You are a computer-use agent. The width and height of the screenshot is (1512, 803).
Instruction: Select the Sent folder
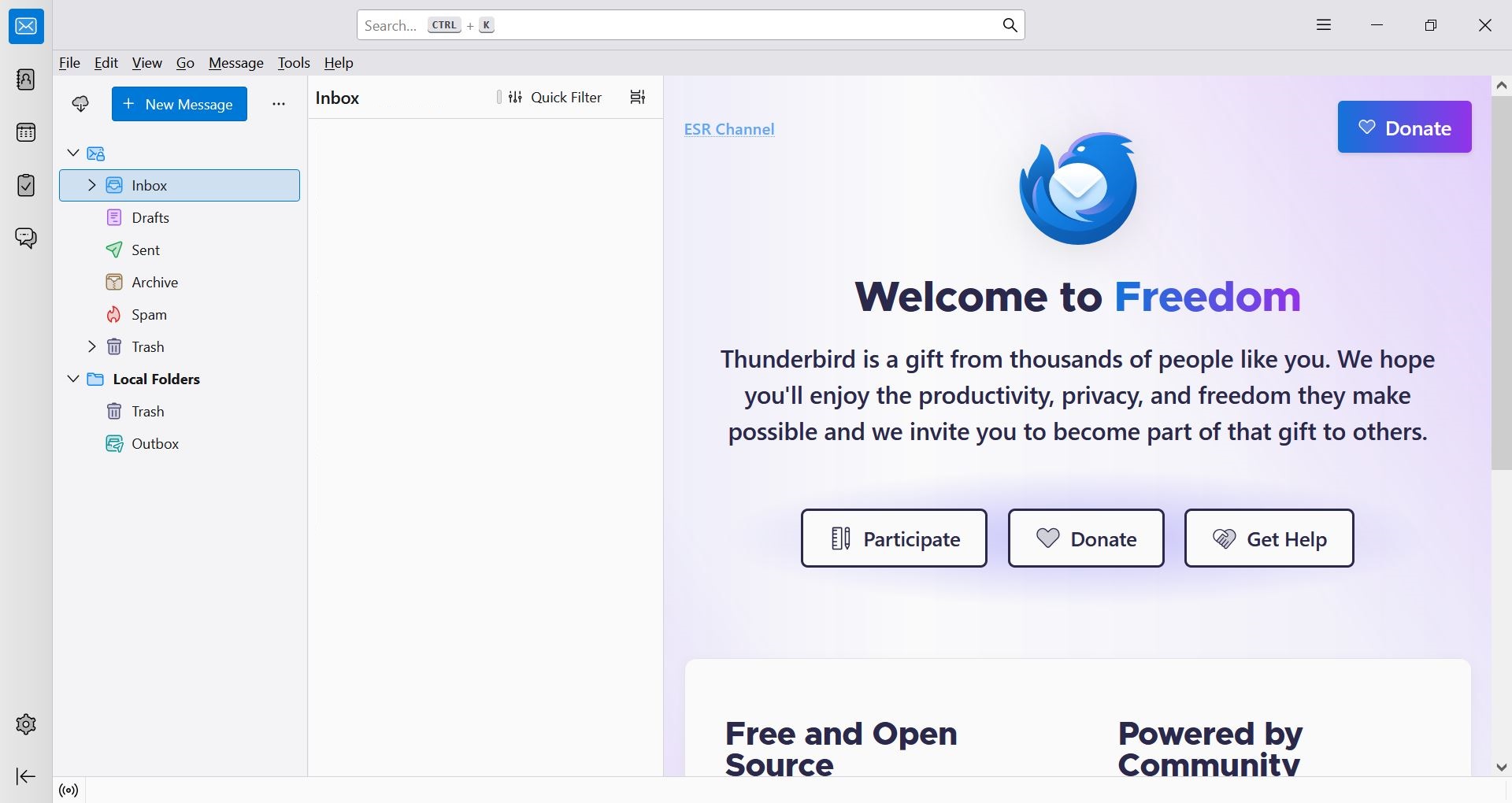(x=180, y=250)
